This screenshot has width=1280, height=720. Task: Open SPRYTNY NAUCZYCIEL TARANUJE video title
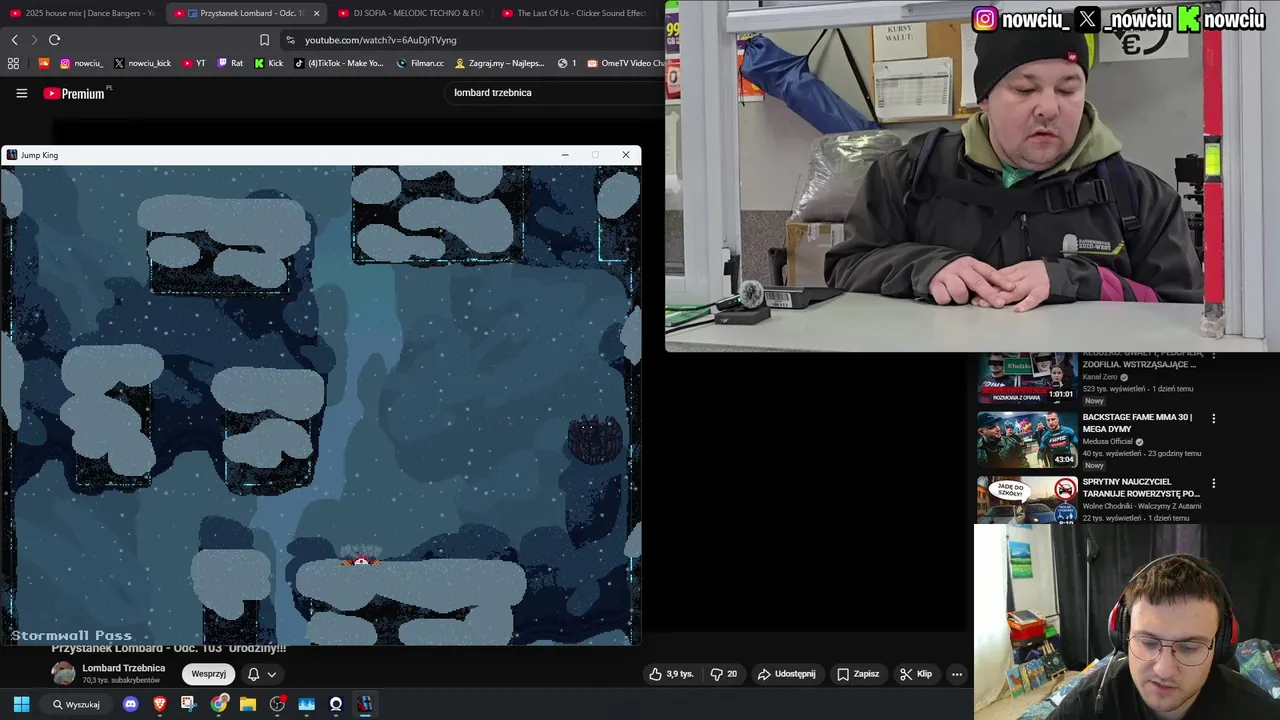pyautogui.click(x=1141, y=487)
